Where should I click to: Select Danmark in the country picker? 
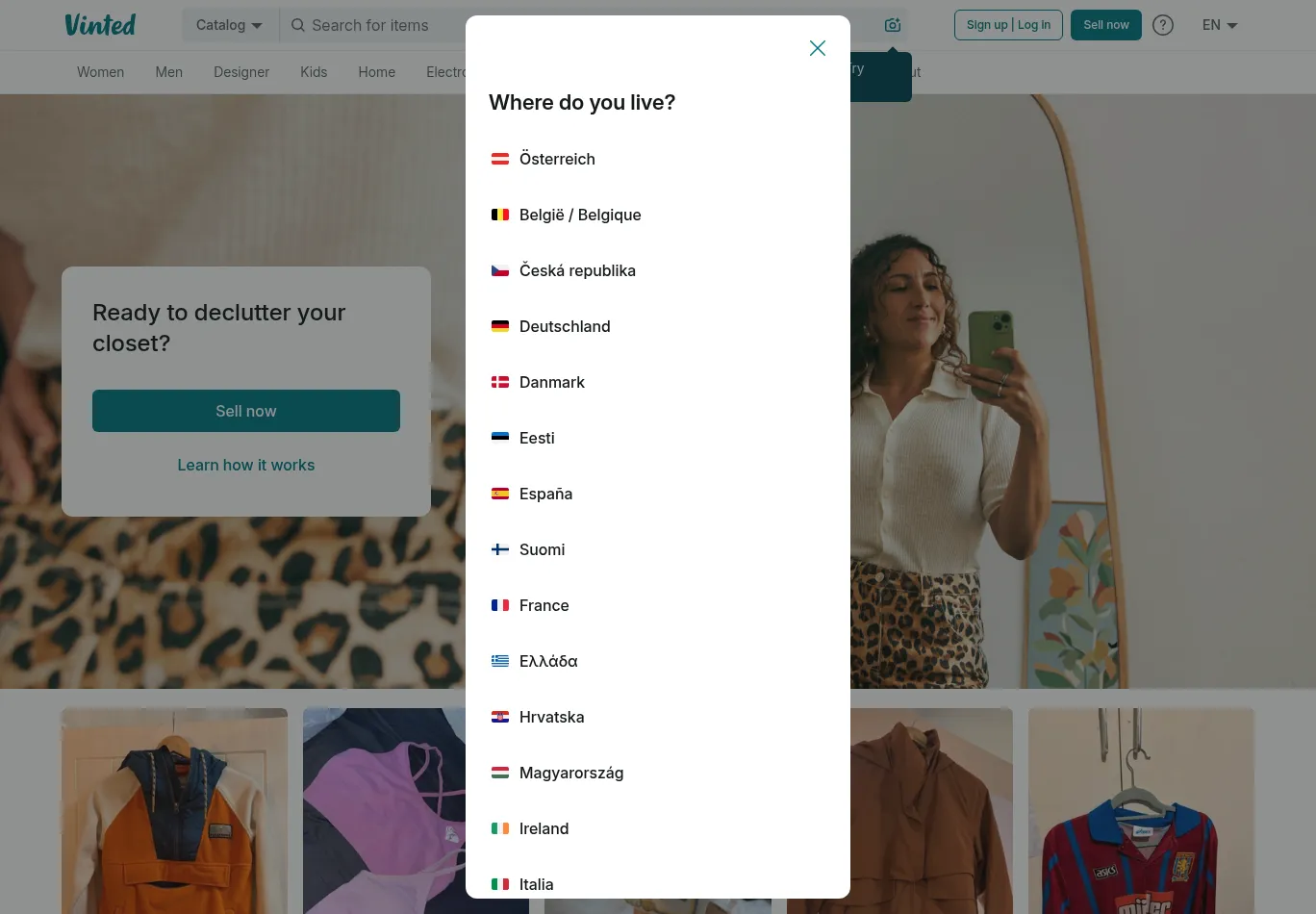click(x=552, y=382)
